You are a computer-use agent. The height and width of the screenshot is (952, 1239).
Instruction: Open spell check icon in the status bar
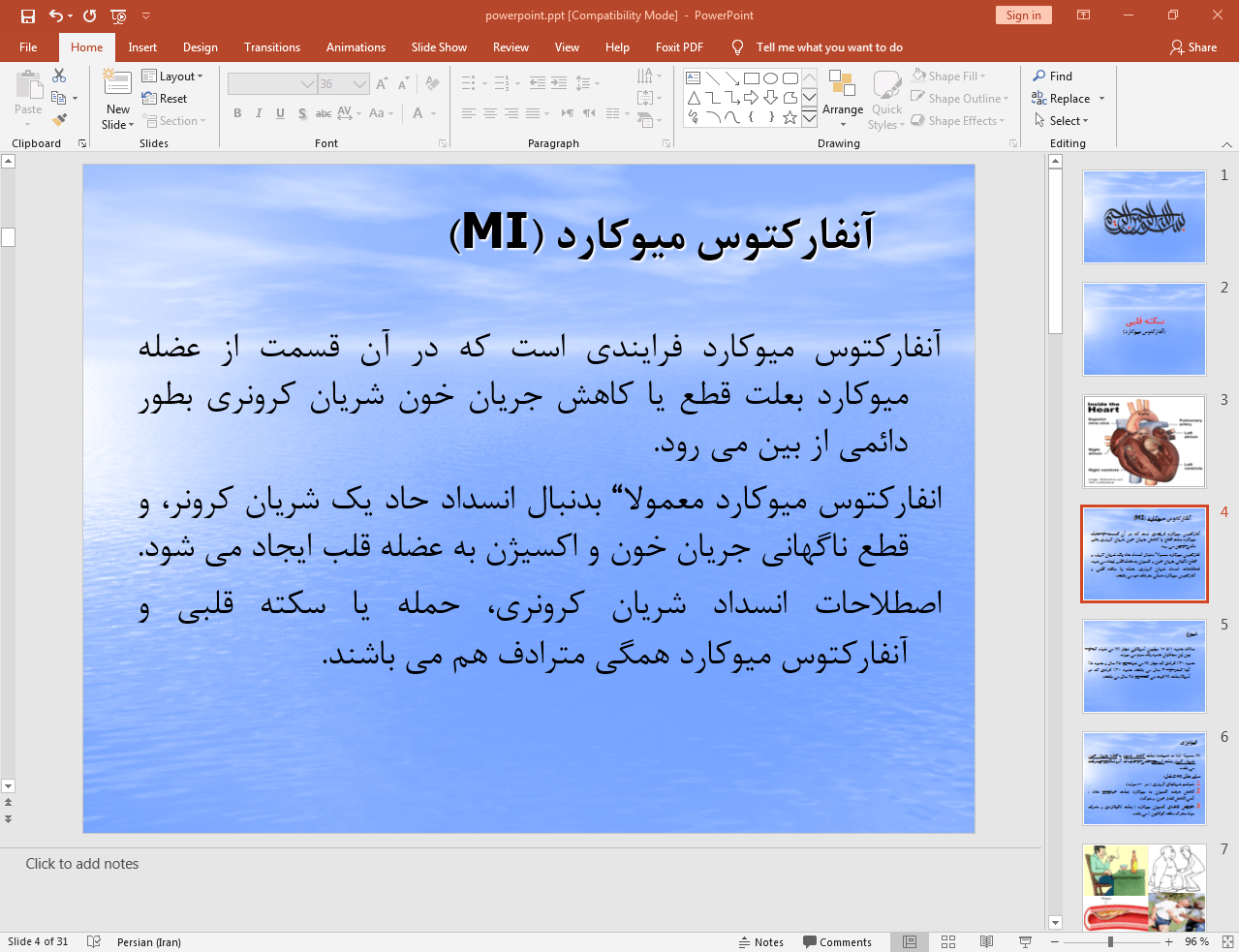[94, 941]
